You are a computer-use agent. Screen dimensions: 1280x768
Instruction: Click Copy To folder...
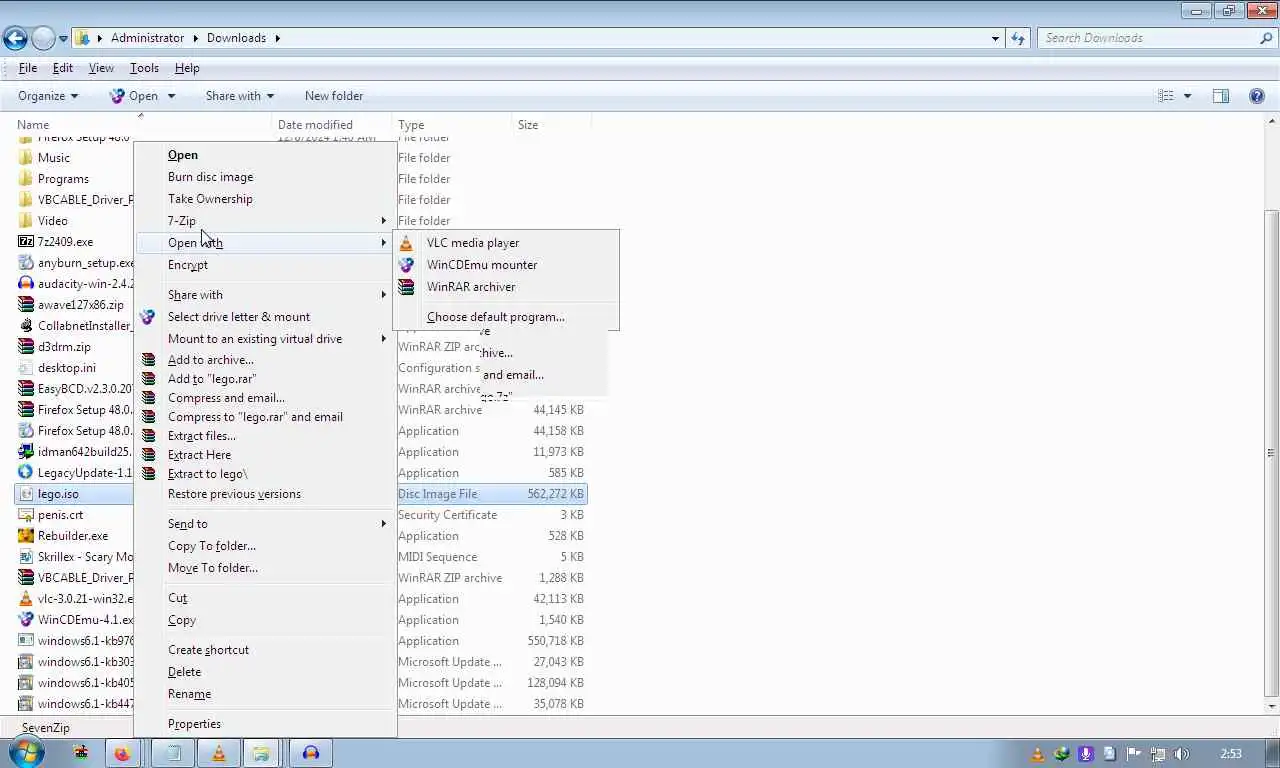coord(212,546)
